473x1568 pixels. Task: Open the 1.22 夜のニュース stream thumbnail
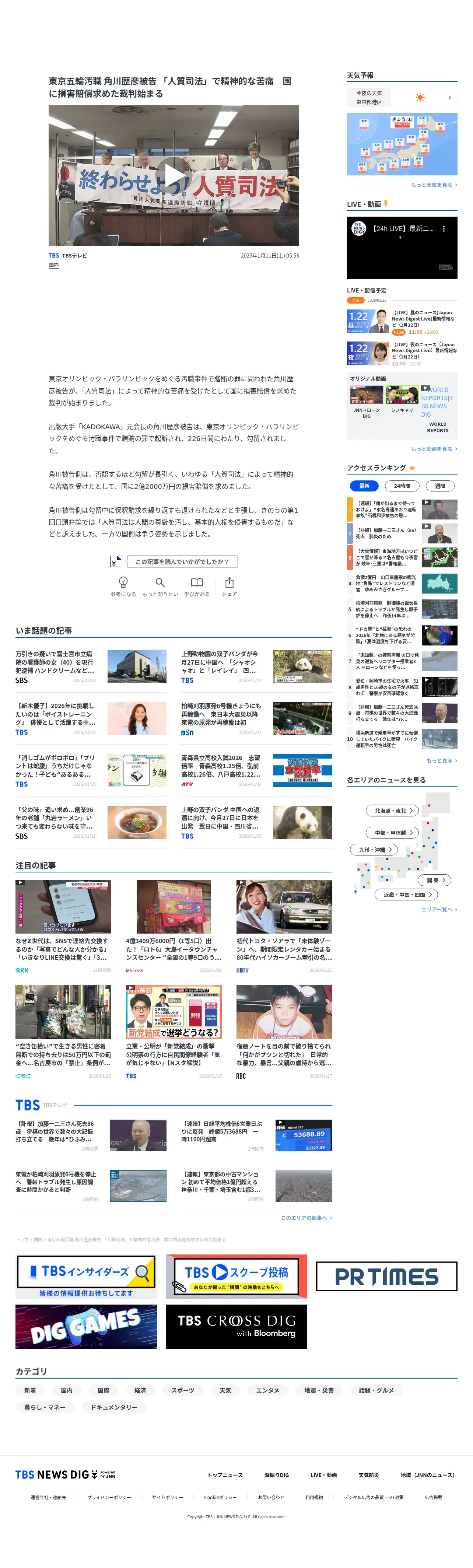pos(368,353)
